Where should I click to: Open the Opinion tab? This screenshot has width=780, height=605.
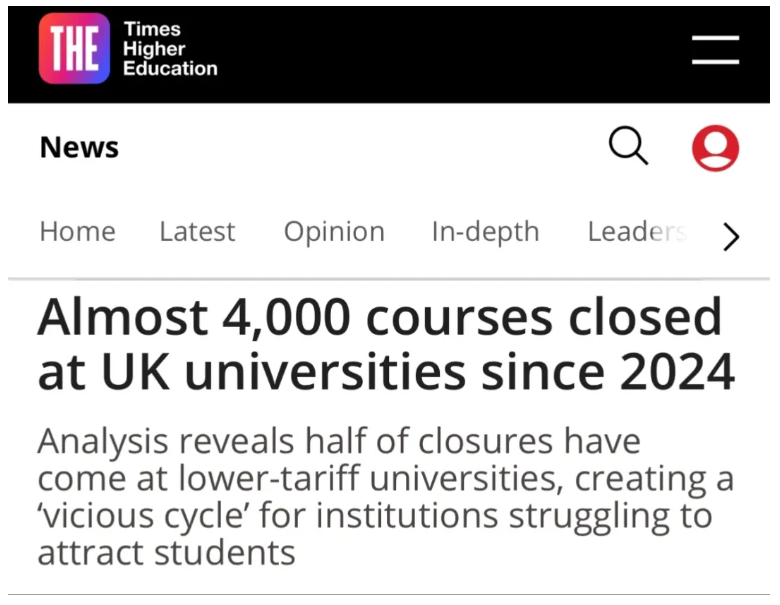pos(334,232)
